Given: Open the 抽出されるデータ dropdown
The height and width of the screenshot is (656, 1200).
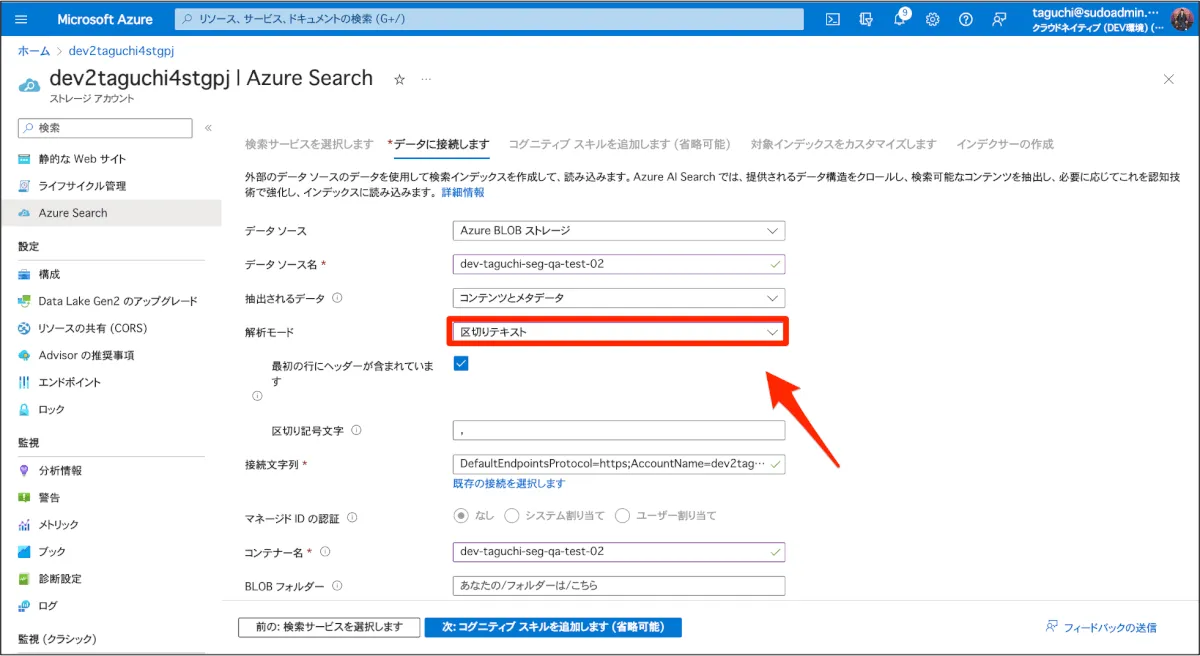Looking at the screenshot, I should coord(619,298).
